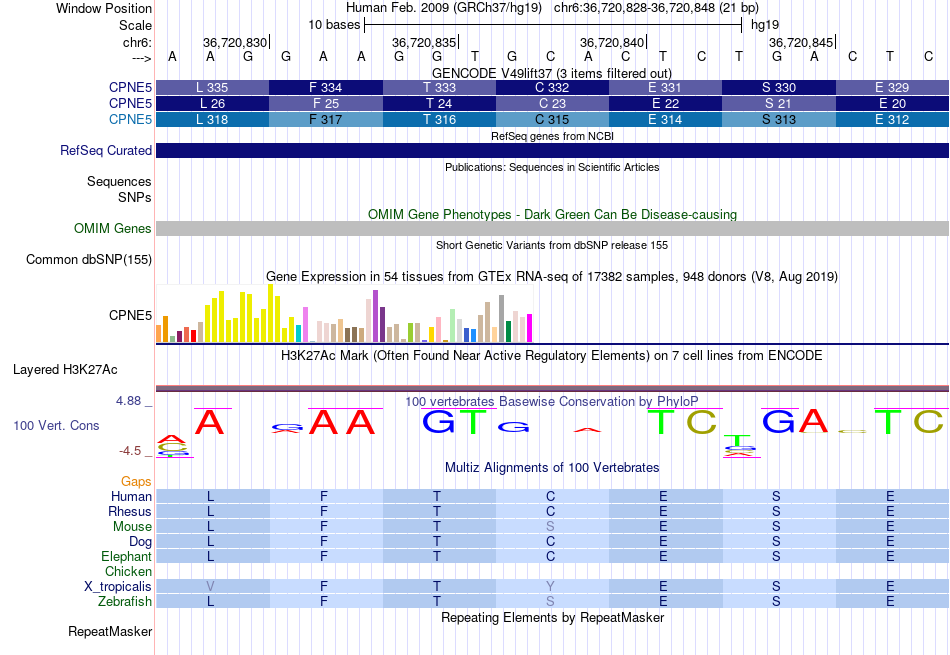Click the Mouse species label
Image resolution: width=950 pixels, height=655 pixels.
[132, 527]
